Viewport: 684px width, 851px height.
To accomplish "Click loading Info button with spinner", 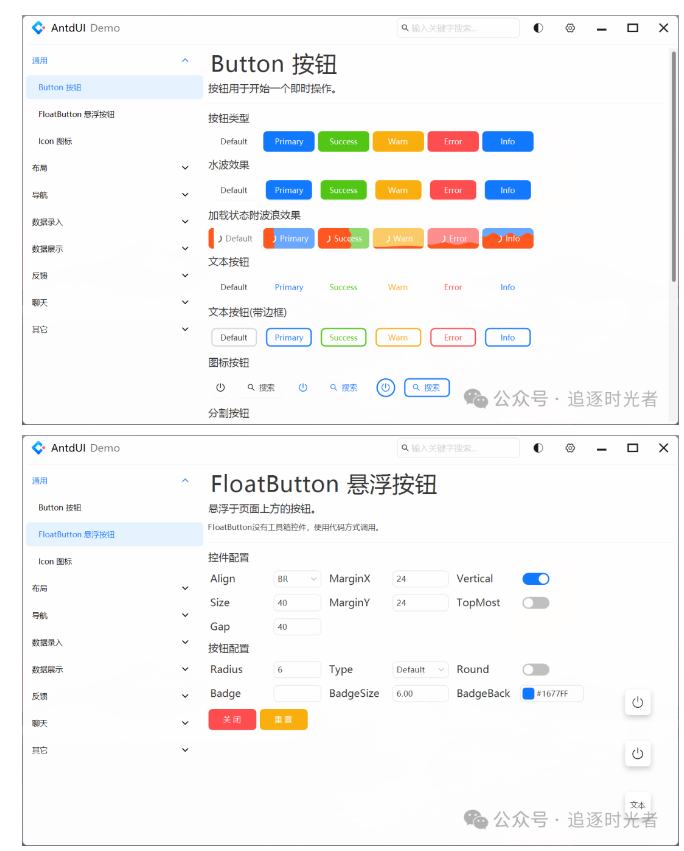I will pos(508,238).
